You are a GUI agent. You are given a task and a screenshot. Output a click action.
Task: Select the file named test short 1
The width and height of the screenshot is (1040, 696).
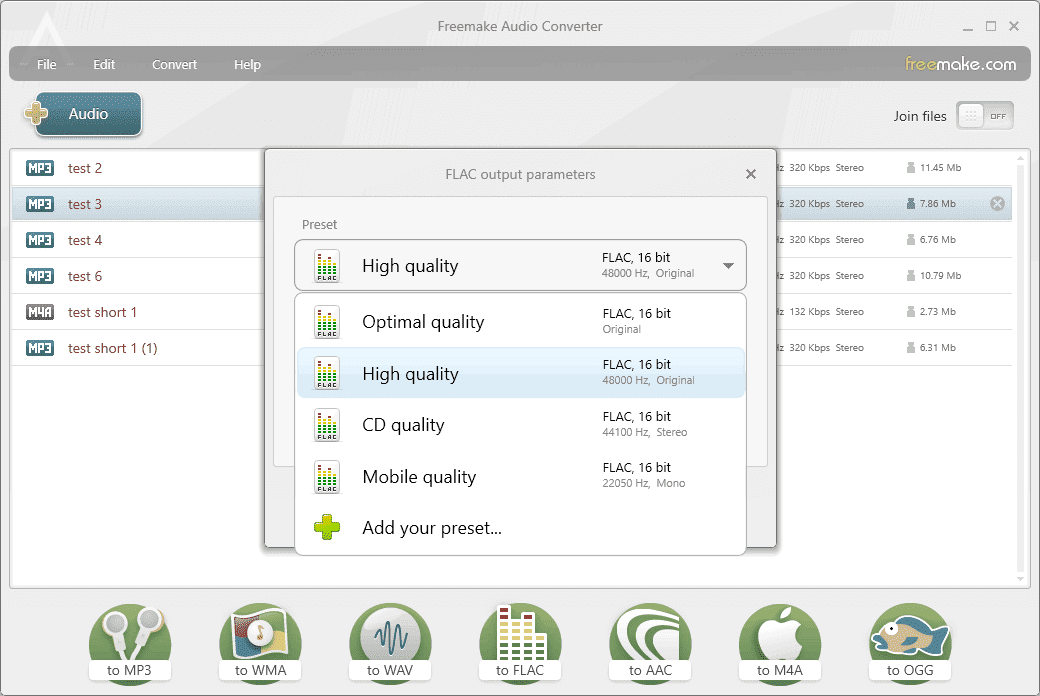click(102, 313)
